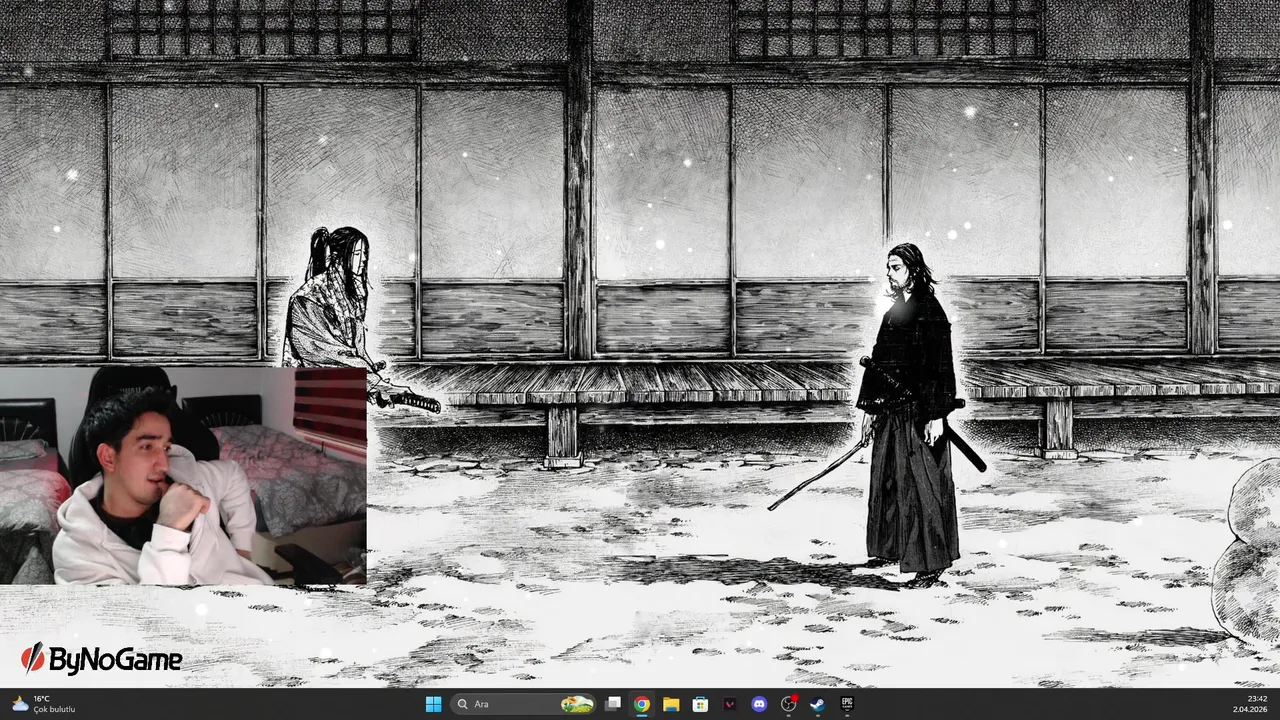Viewport: 1280px width, 720px height.
Task: Open Epic Games Launcher from taskbar
Action: pyautogui.click(x=847, y=704)
